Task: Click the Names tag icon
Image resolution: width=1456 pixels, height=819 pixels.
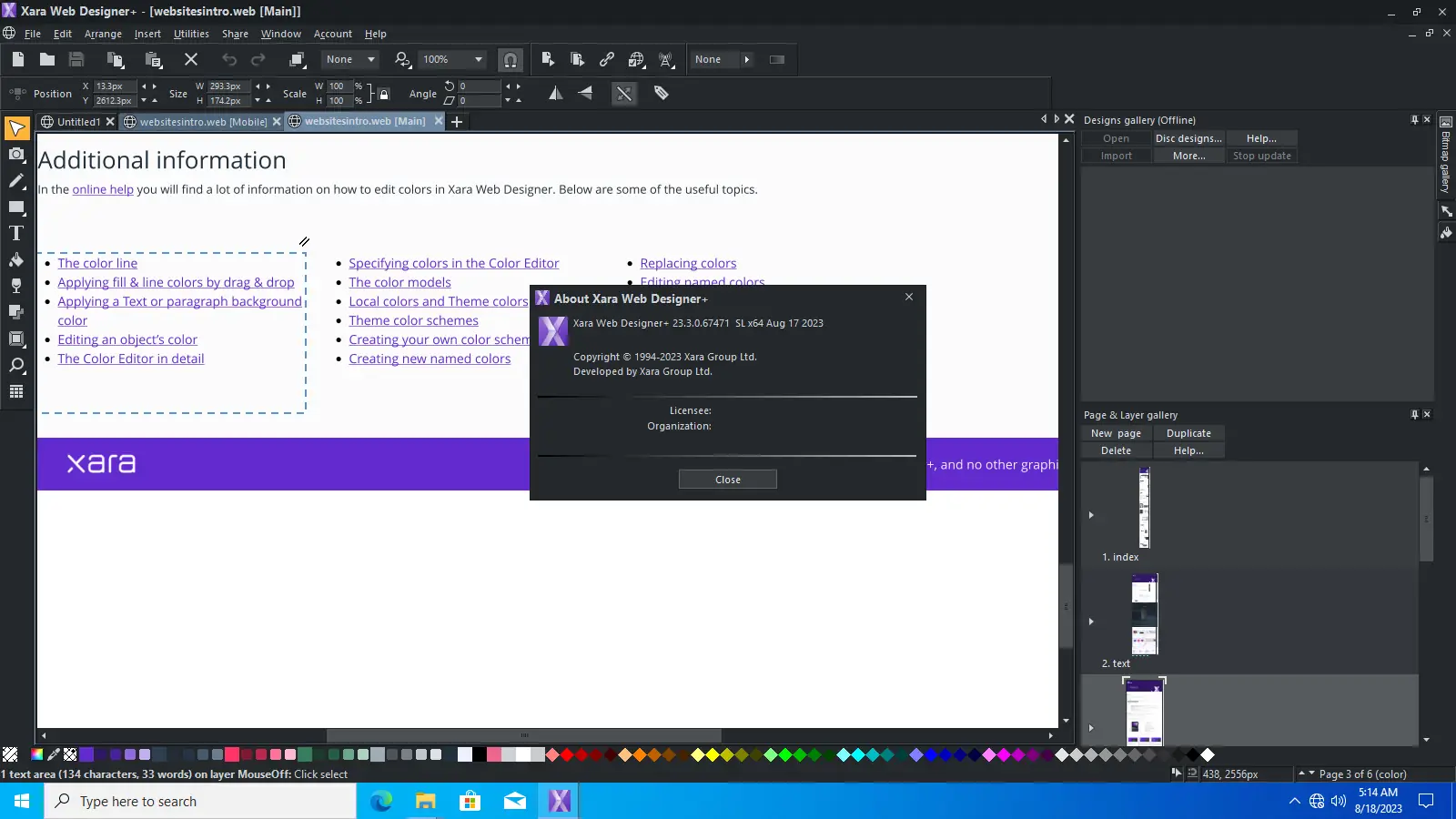Action: point(662,93)
